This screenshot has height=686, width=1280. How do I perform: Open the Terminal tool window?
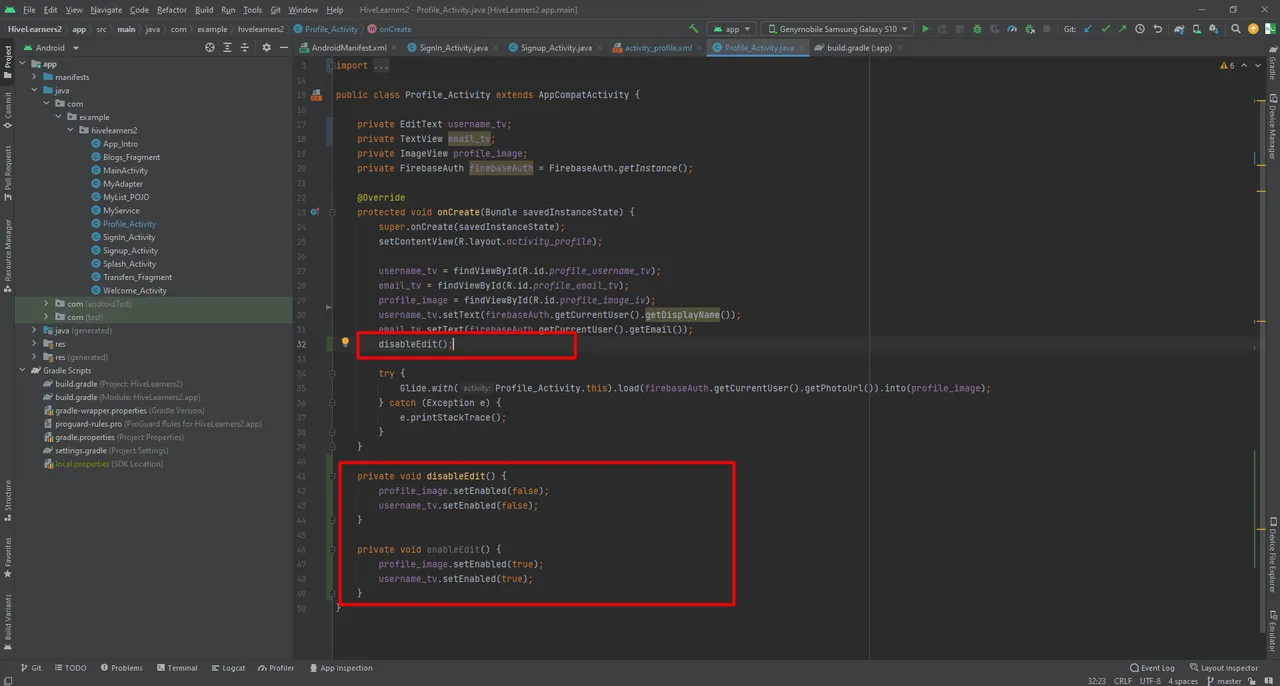[177, 668]
